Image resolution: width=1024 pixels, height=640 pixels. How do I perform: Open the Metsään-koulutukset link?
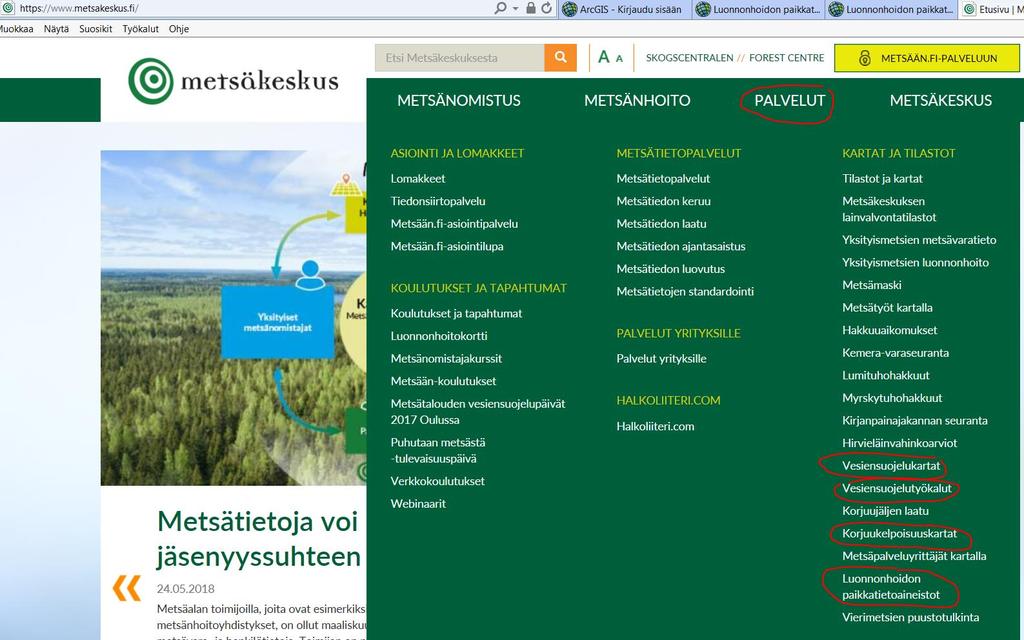pos(443,381)
